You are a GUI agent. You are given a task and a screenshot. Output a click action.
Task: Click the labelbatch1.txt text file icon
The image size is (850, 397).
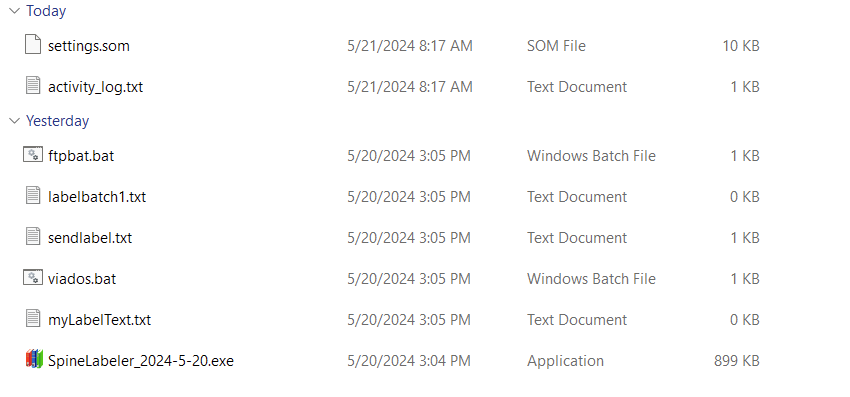coord(33,195)
